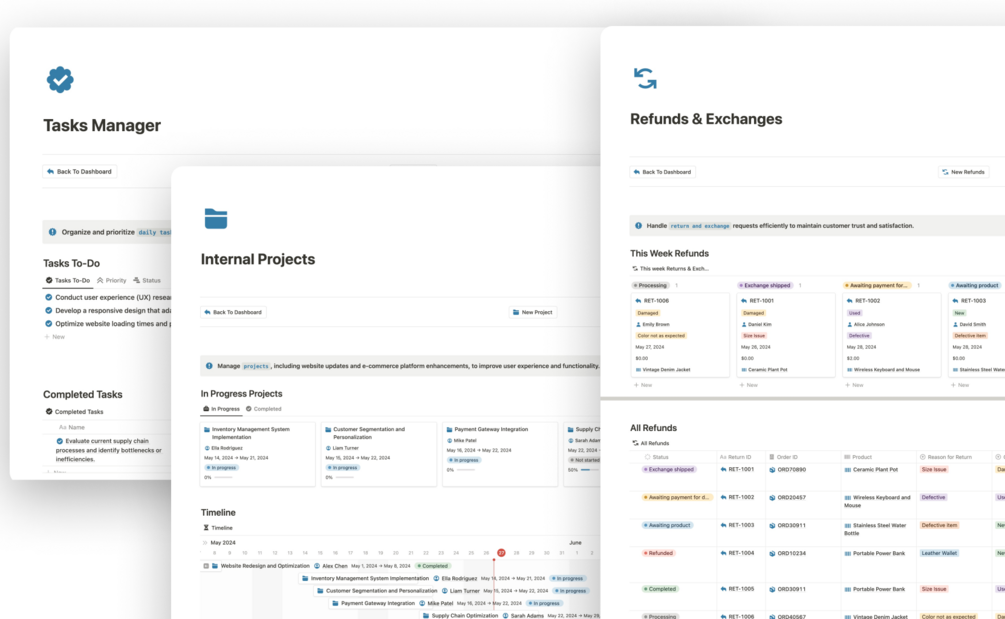This screenshot has height=619, width=1005.
Task: Open the RET-1002 refund card
Action: [892, 335]
